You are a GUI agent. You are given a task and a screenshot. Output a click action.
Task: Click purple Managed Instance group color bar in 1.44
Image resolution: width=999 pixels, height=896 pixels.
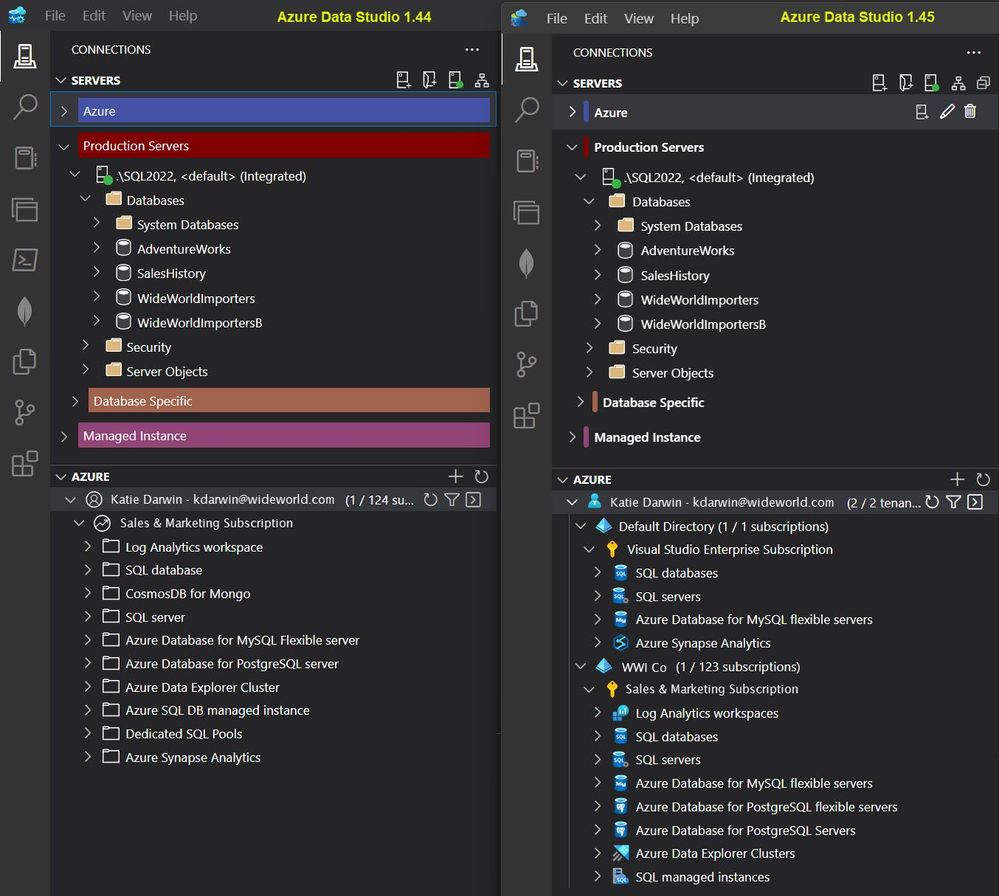tap(284, 435)
